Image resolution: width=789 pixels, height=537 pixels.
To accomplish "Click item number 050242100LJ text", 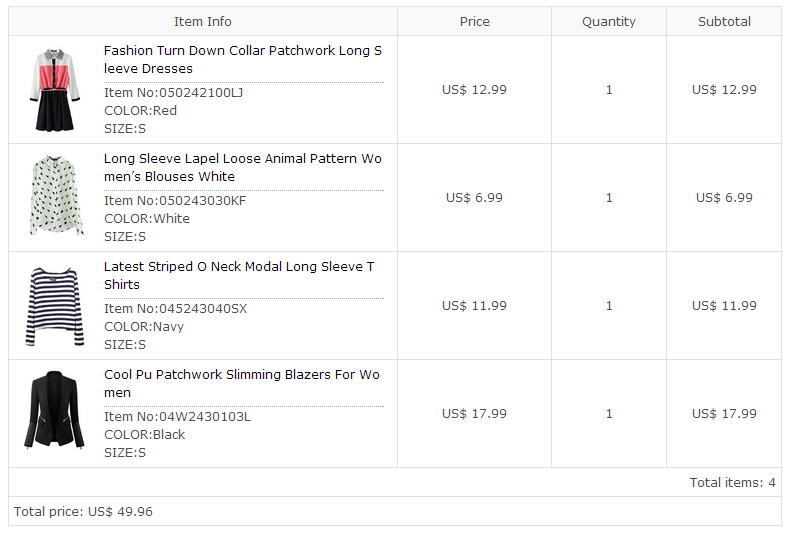I will (173, 93).
